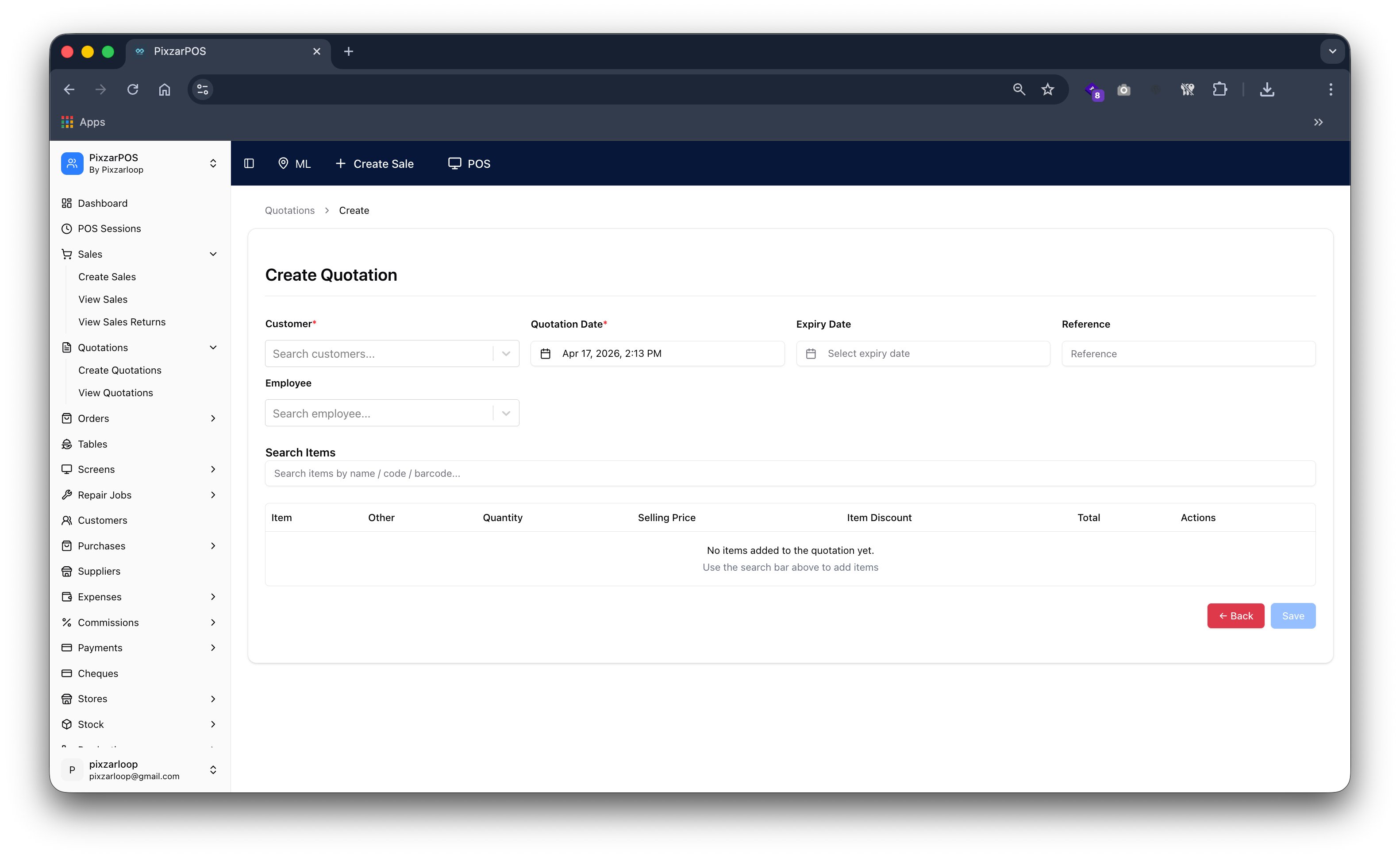
Task: Click the Tables icon in sidebar
Action: (67, 444)
